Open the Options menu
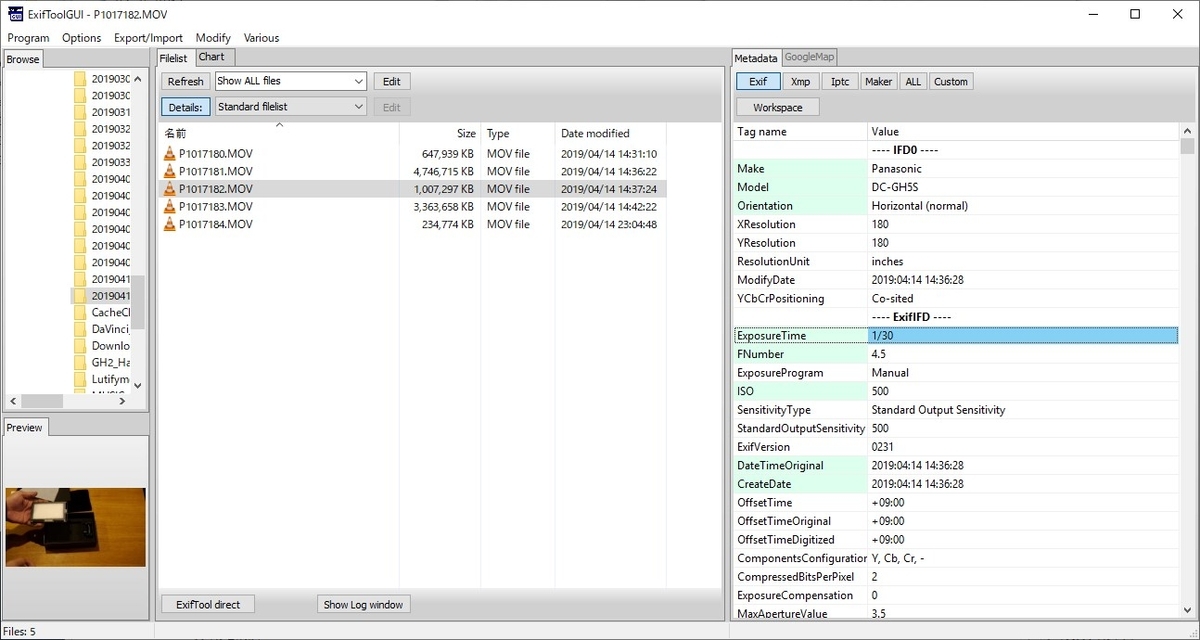1200x640 pixels. click(x=81, y=38)
